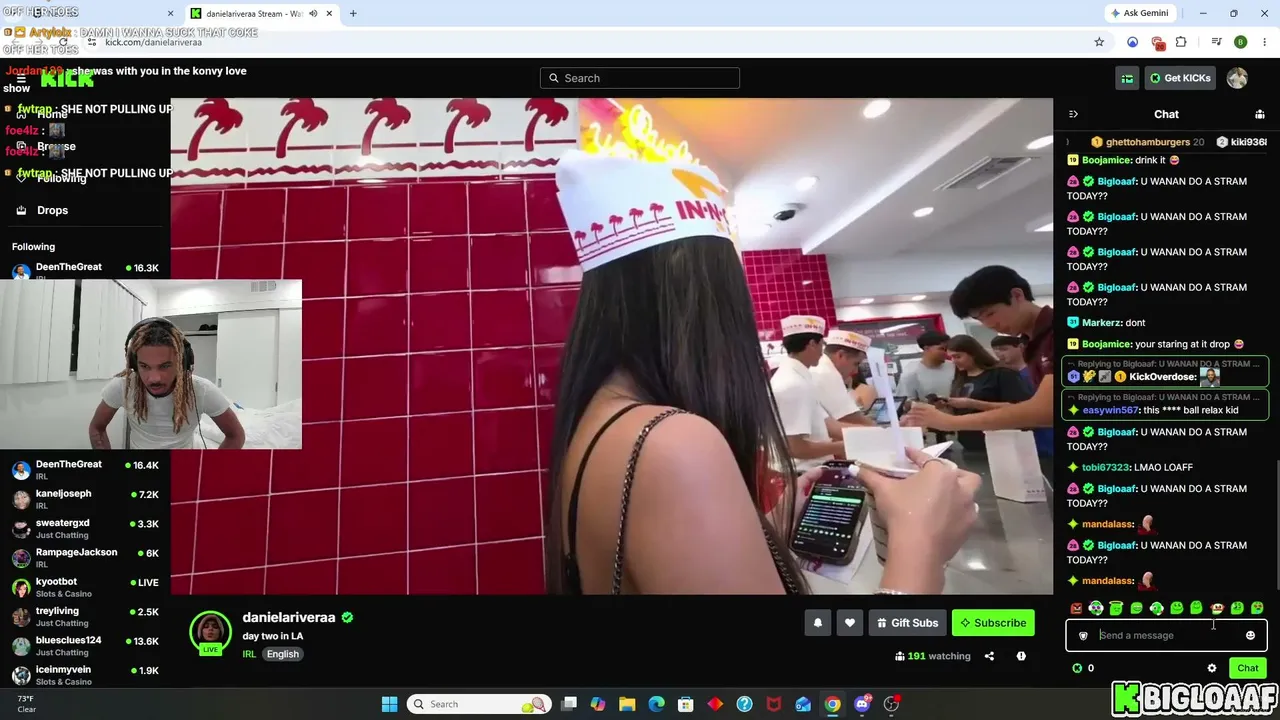The height and width of the screenshot is (720, 1280).
Task: Open Task View on the taskbar
Action: pos(569,704)
